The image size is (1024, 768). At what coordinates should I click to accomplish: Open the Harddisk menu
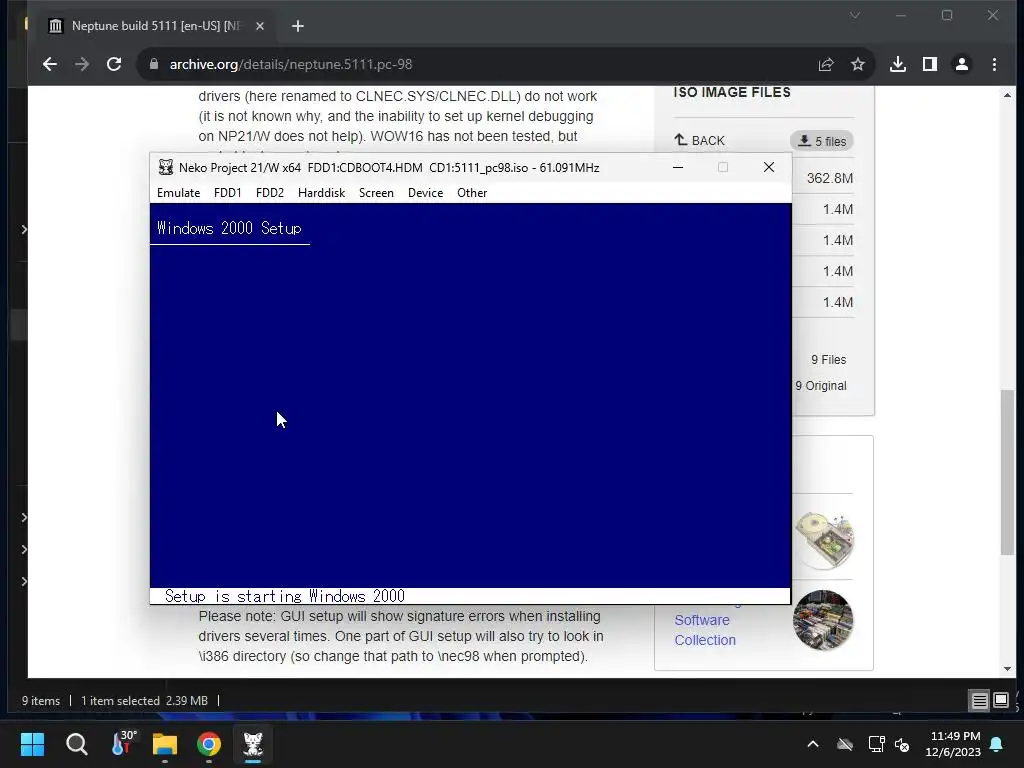(321, 193)
